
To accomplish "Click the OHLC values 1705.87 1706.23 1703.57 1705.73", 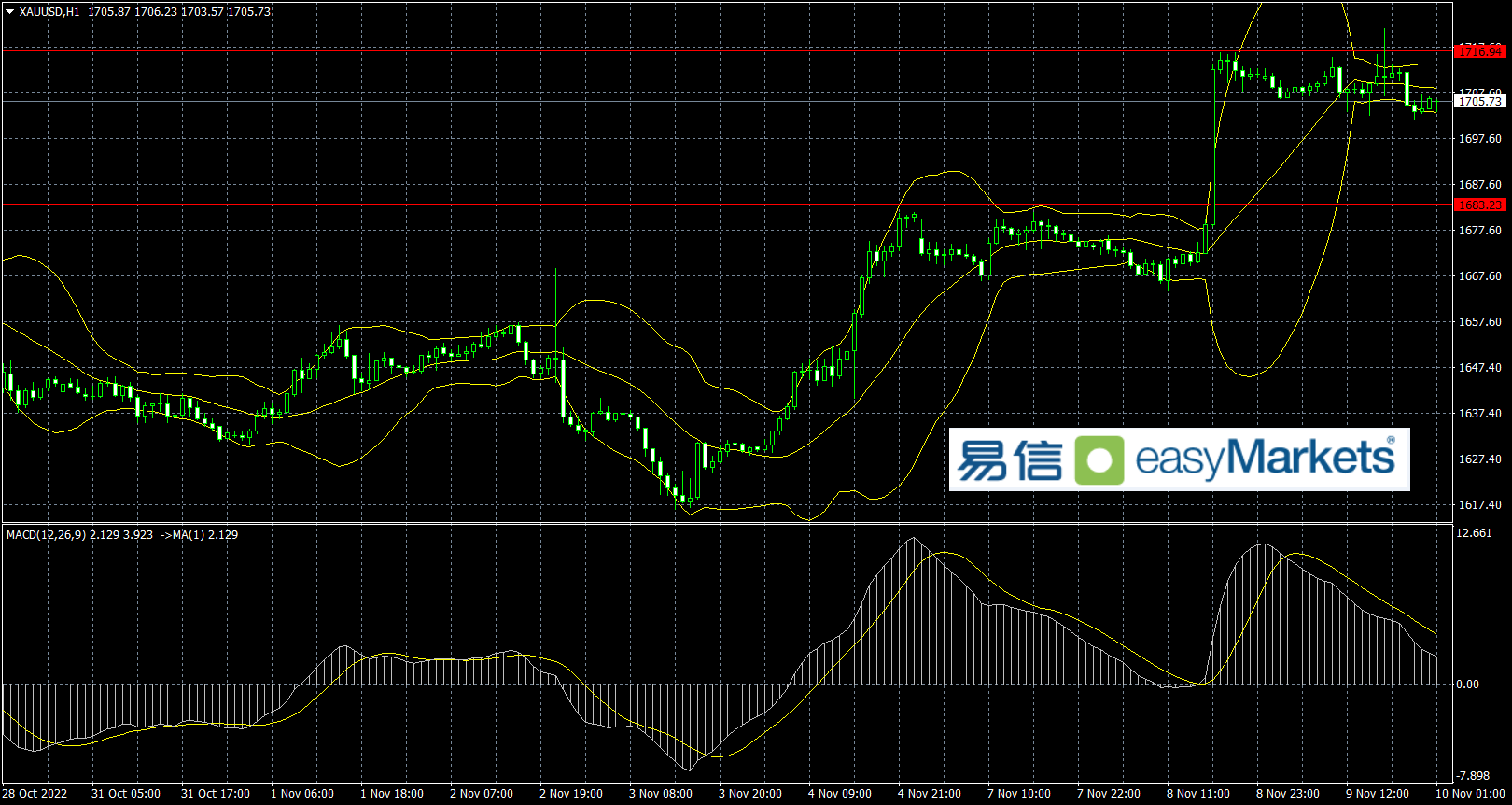I will pyautogui.click(x=180, y=12).
